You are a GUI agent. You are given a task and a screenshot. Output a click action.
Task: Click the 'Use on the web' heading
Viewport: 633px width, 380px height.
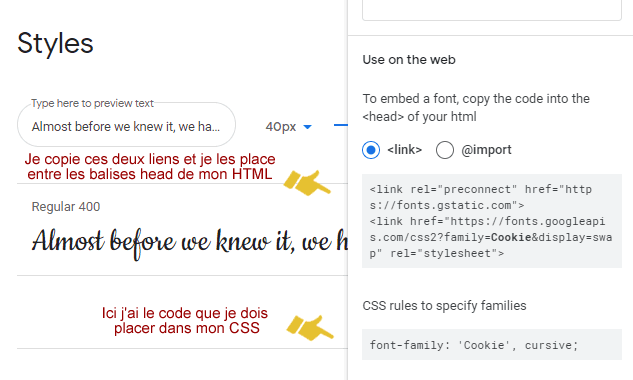409,60
